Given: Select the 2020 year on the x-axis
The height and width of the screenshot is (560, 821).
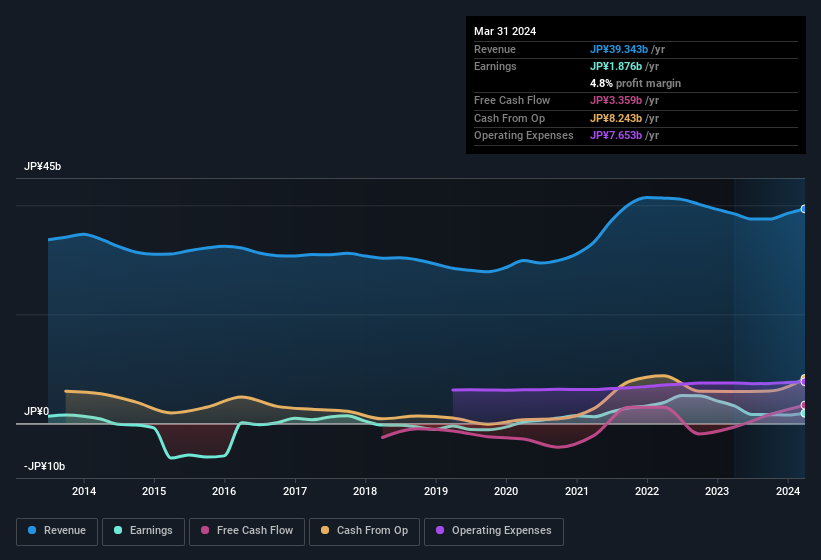Looking at the screenshot, I should tap(506, 491).
